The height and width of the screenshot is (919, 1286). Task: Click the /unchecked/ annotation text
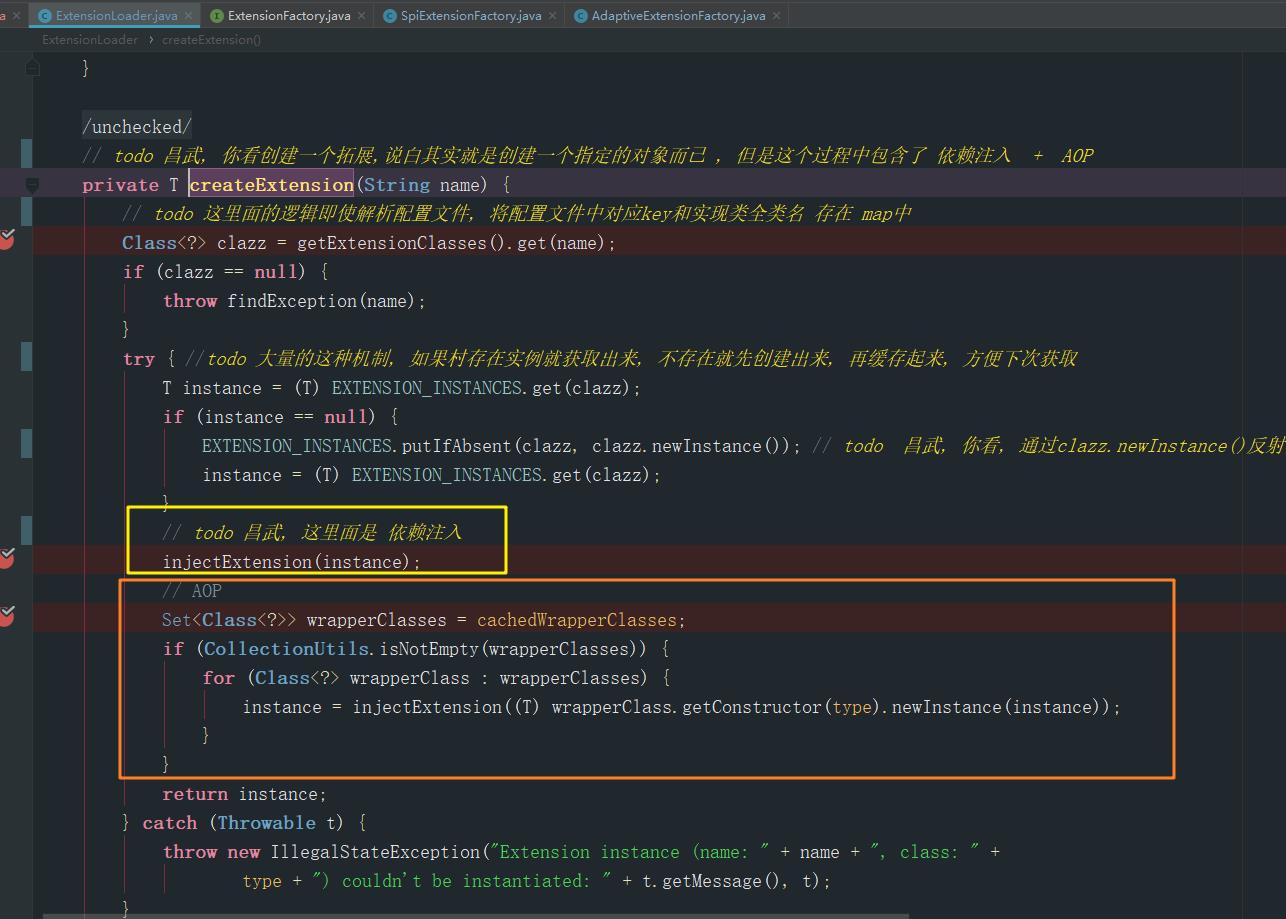[x=137, y=127]
